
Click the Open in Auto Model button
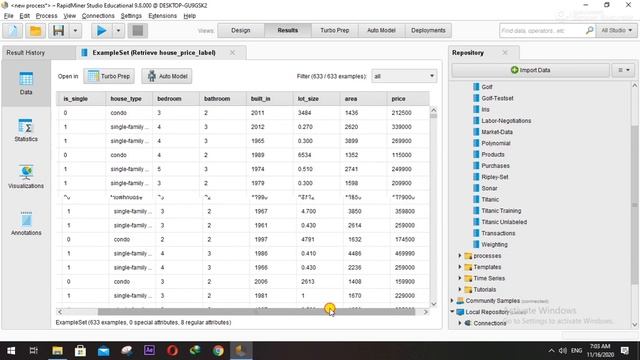click(167, 76)
